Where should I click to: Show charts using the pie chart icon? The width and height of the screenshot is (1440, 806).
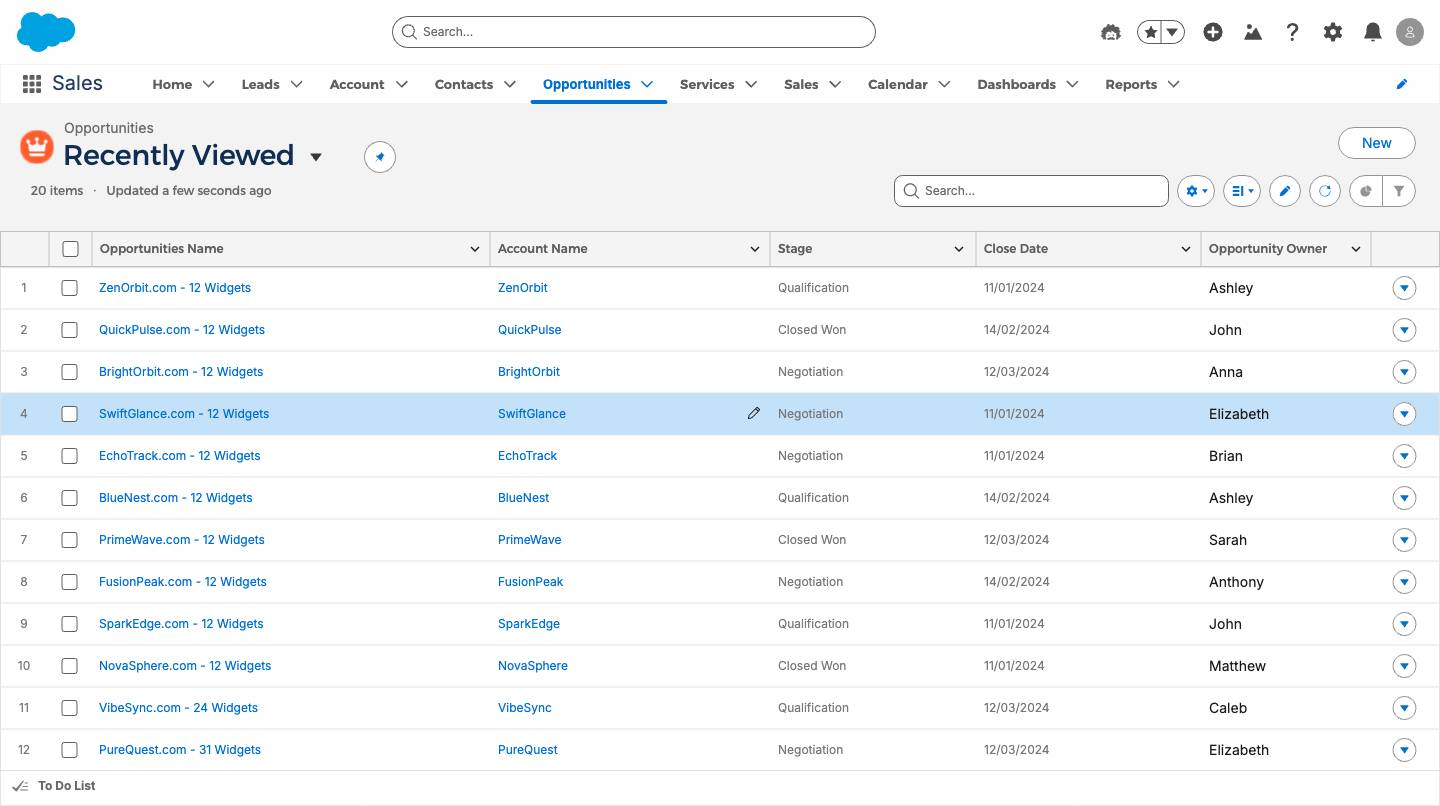click(x=1366, y=191)
